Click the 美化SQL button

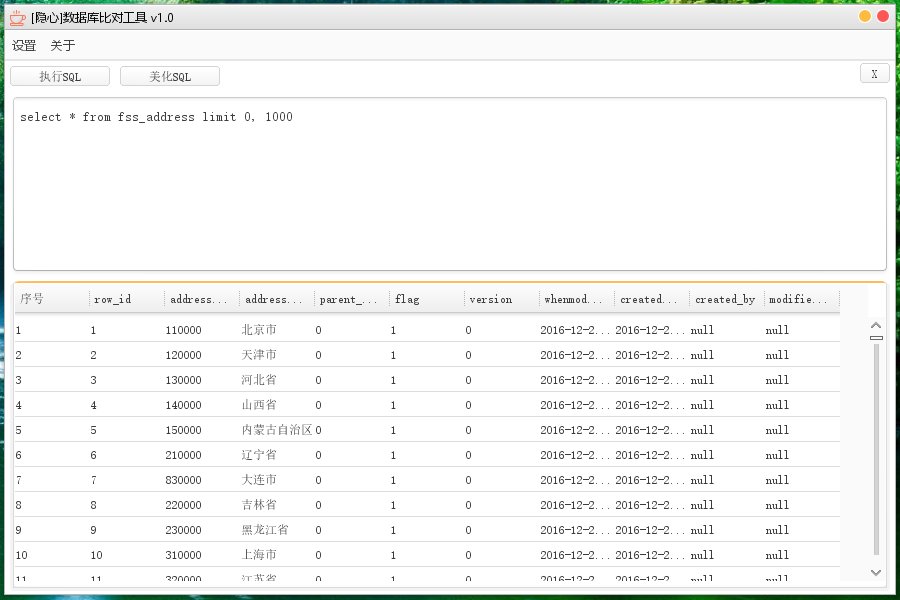pos(170,76)
